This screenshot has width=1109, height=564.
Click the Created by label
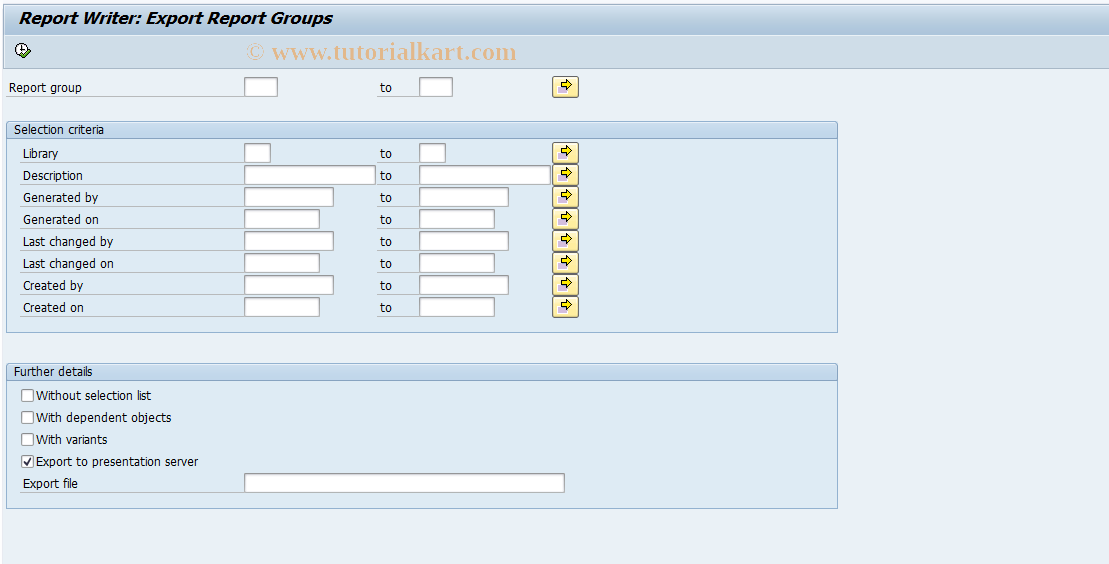click(53, 285)
